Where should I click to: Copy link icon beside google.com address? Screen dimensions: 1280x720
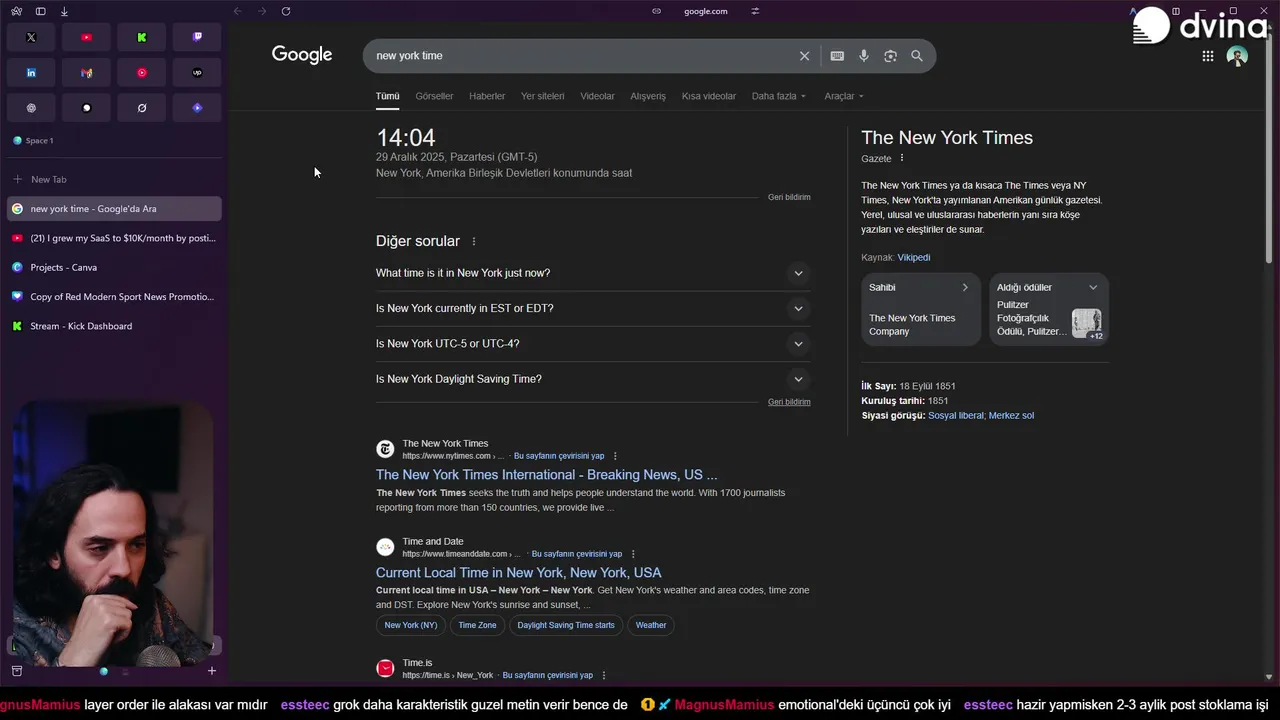click(x=657, y=11)
